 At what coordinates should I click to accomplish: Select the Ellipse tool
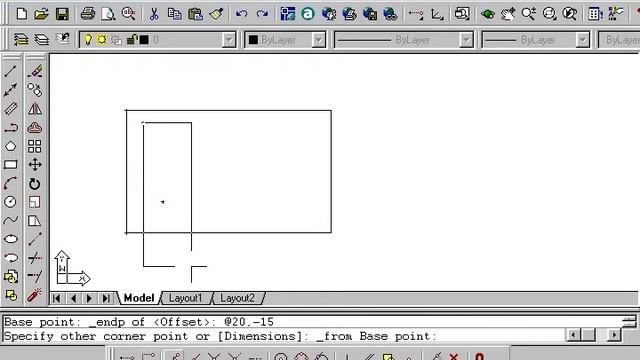tap(11, 239)
